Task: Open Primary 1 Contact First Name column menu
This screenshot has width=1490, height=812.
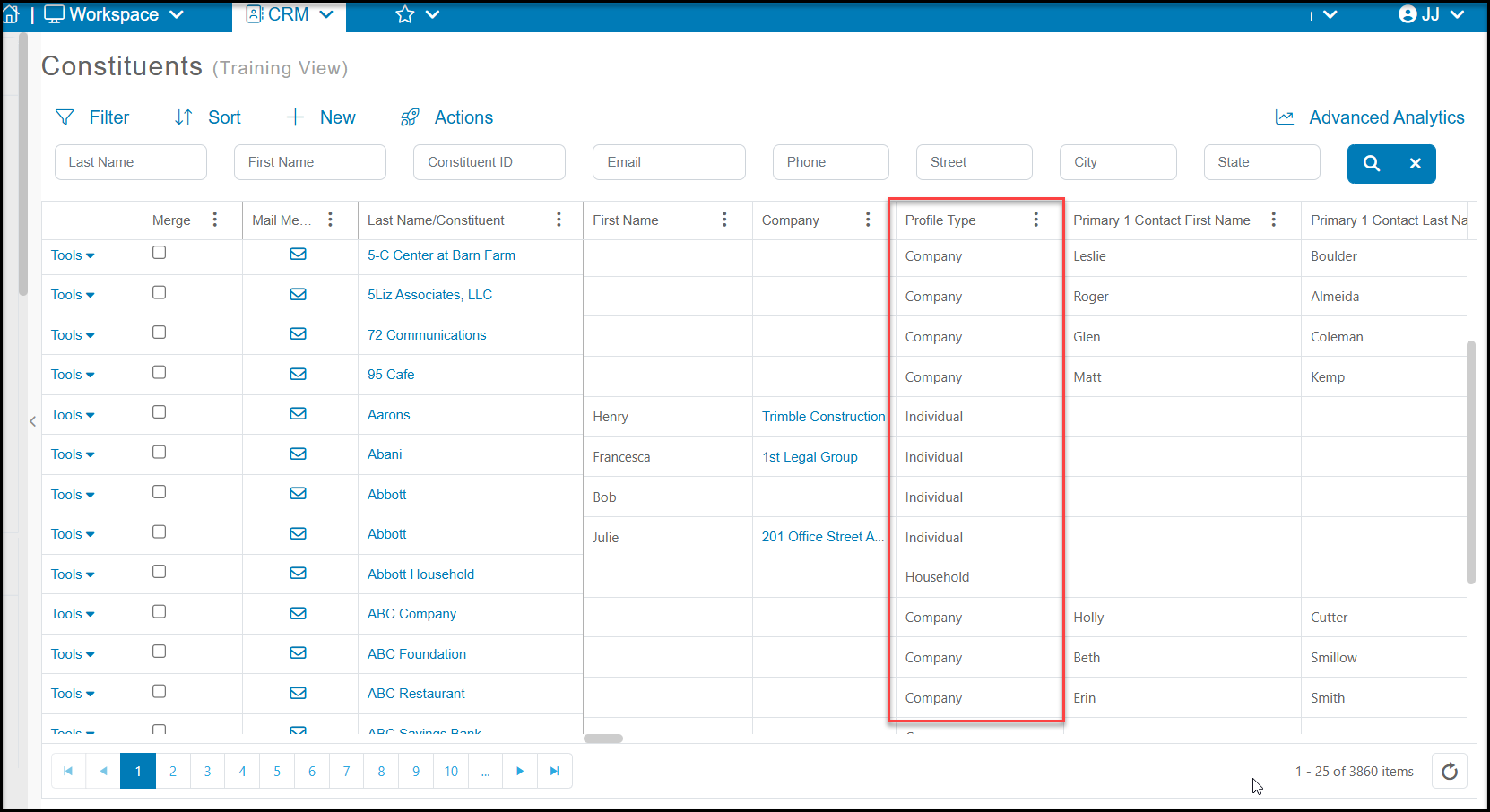Action: (x=1274, y=220)
